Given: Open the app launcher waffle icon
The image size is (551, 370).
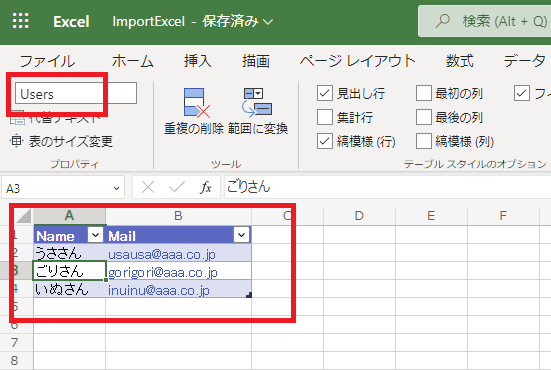Looking at the screenshot, I should [20, 21].
